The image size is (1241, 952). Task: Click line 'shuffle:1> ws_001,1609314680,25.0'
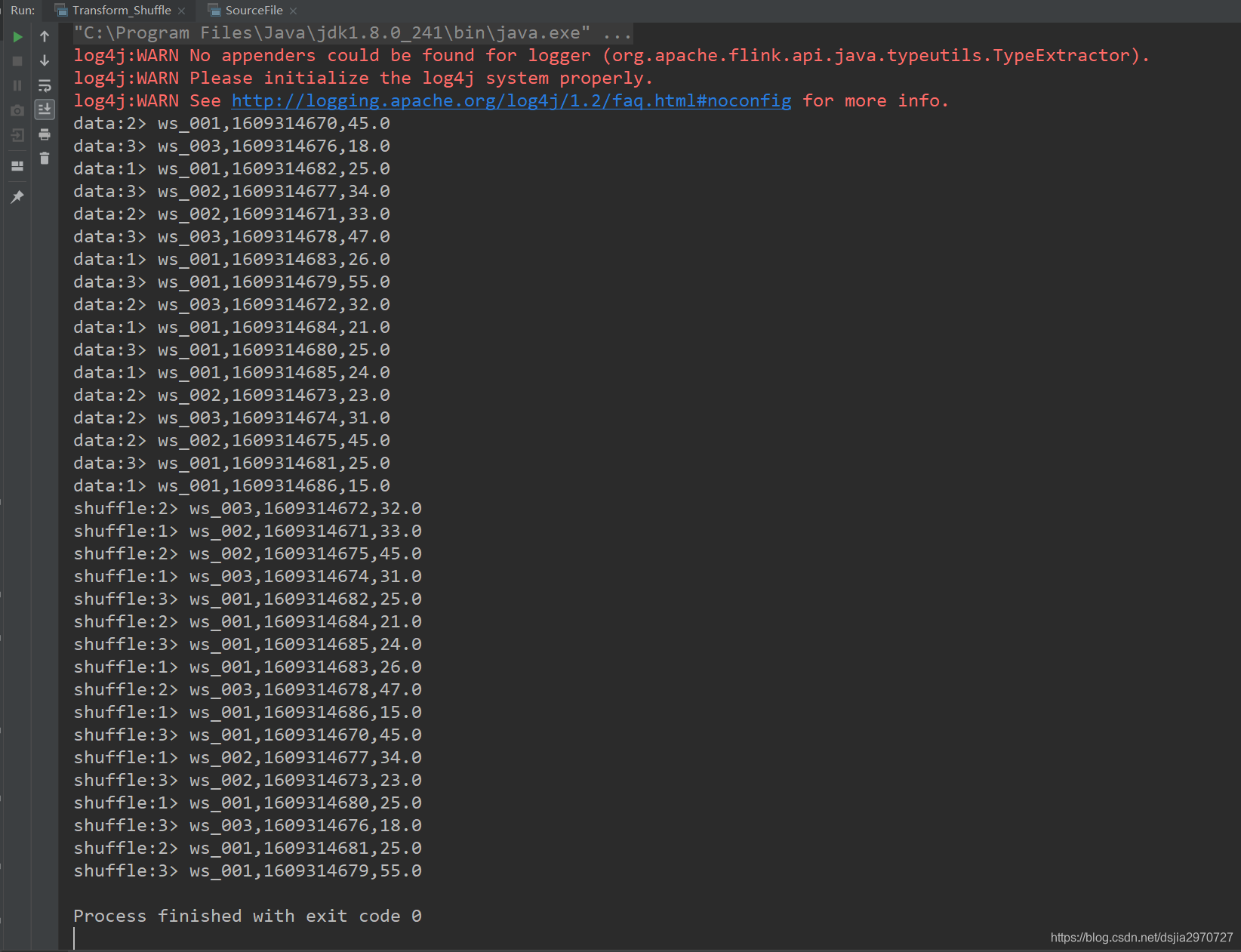[248, 803]
